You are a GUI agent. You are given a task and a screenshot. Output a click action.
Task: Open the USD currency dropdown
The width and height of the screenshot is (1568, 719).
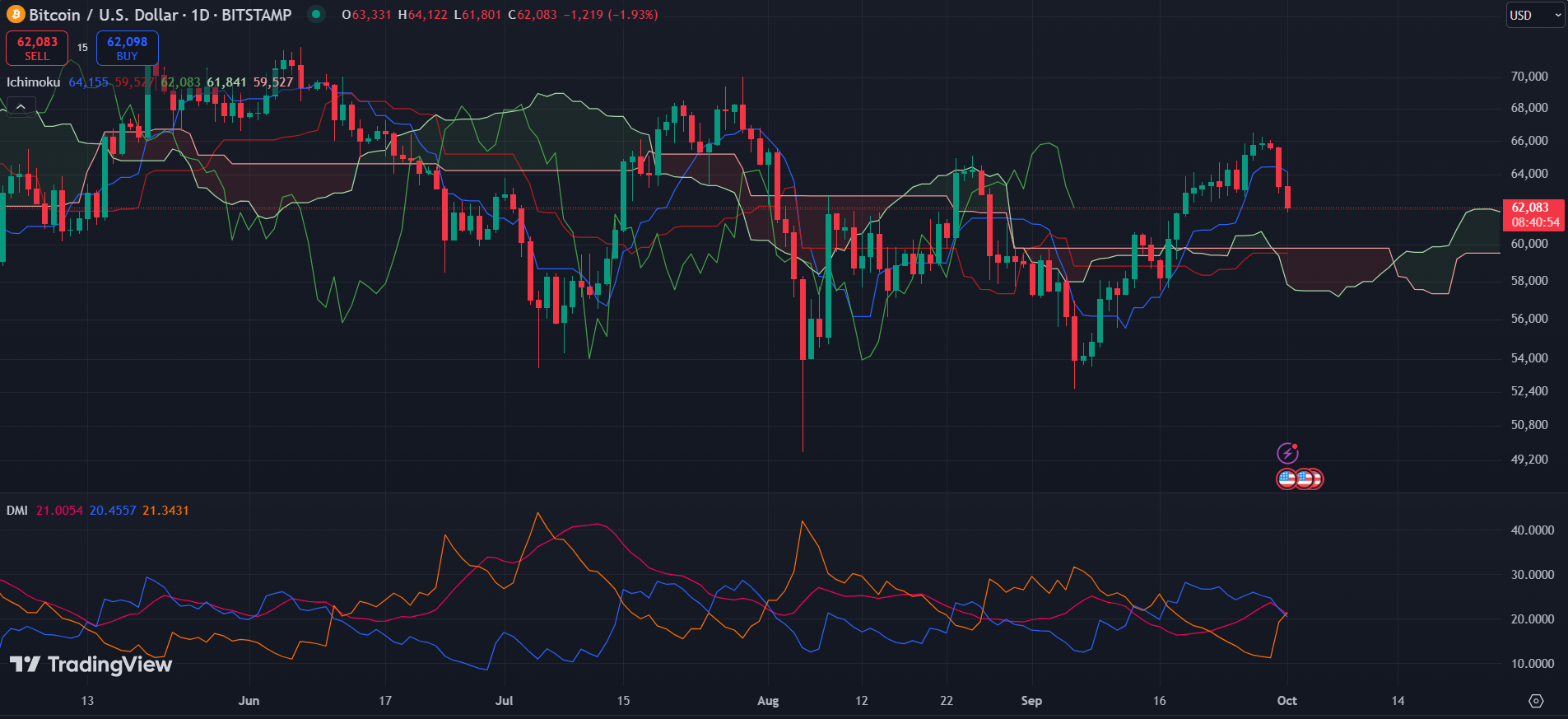(1535, 15)
